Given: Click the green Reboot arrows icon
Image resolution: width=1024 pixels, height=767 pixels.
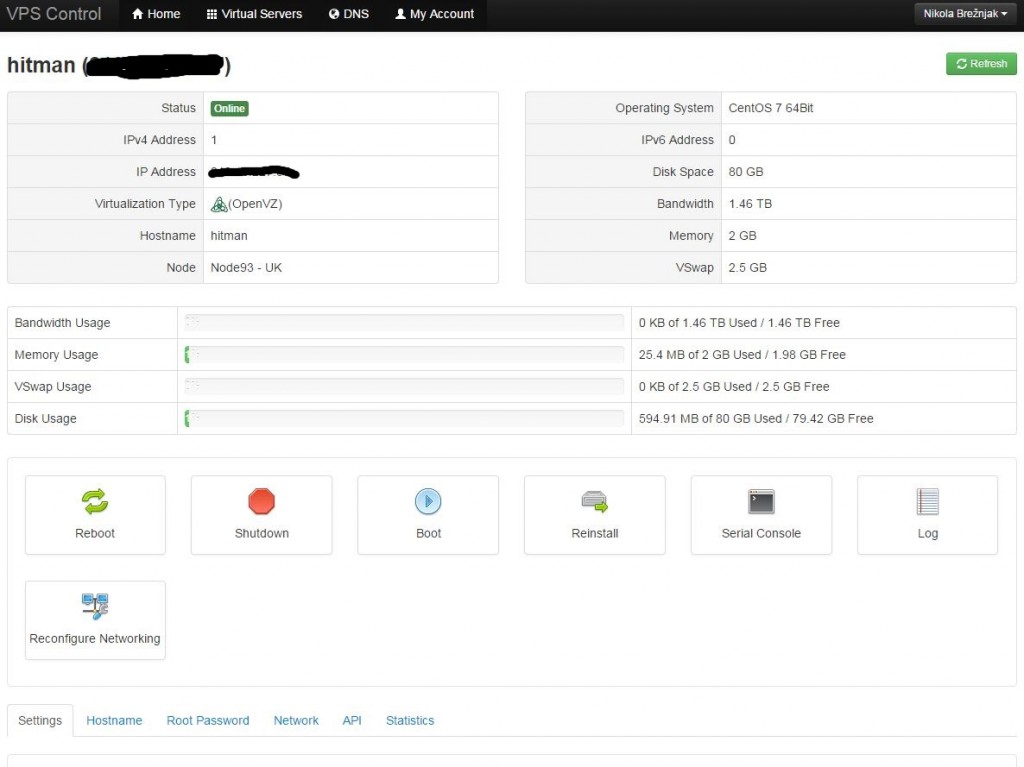Looking at the screenshot, I should pyautogui.click(x=95, y=502).
